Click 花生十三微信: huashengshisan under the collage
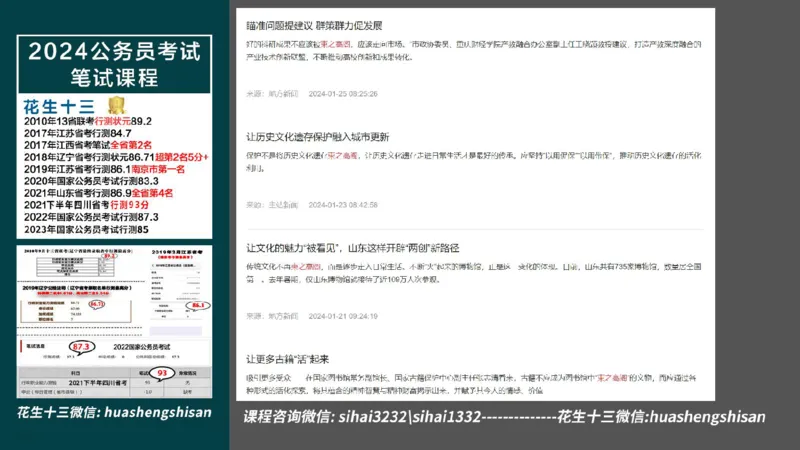 (114, 412)
